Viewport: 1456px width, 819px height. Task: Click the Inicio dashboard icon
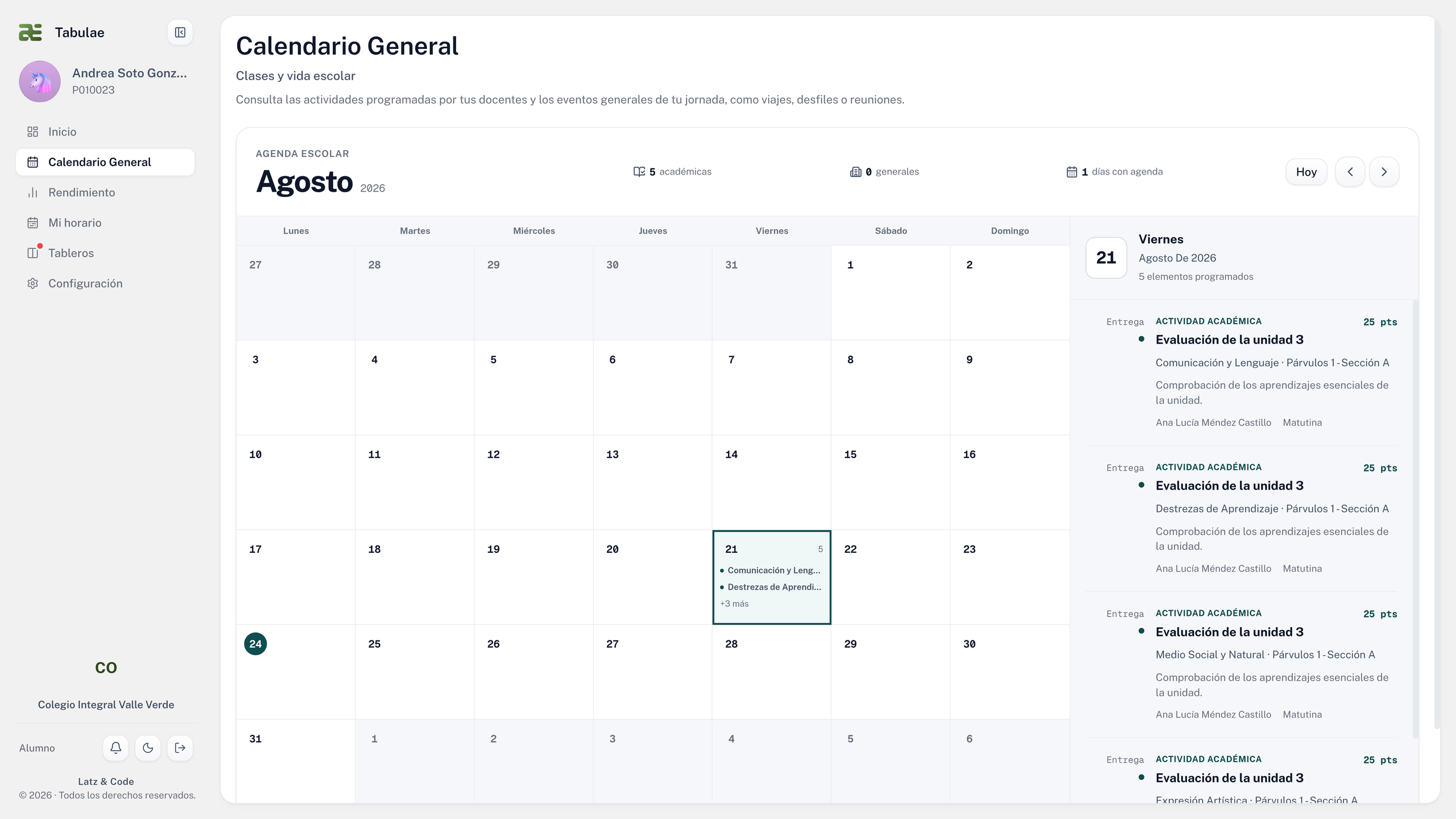(x=33, y=132)
